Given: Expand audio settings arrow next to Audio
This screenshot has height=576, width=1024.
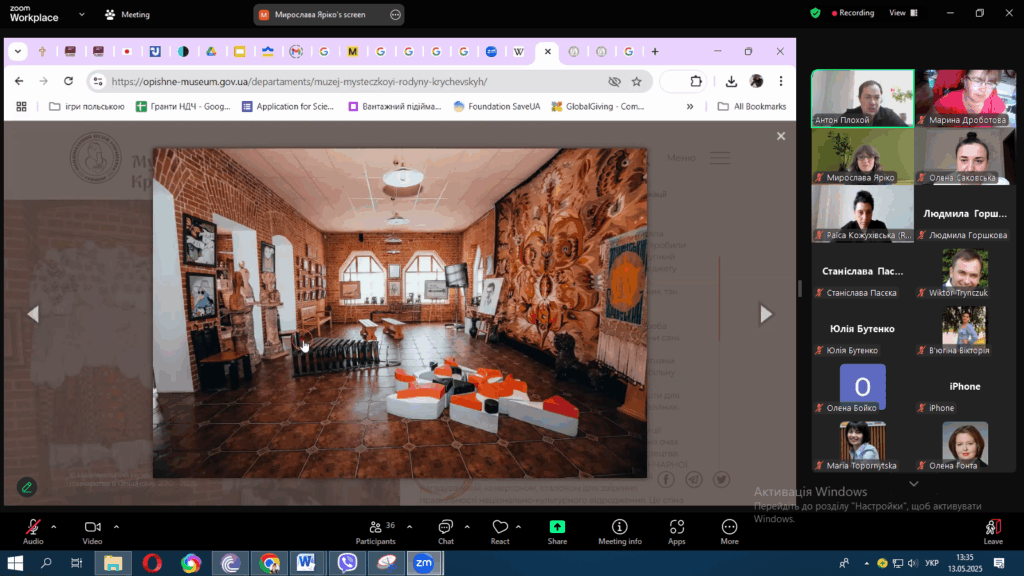Looking at the screenshot, I should point(54,526).
